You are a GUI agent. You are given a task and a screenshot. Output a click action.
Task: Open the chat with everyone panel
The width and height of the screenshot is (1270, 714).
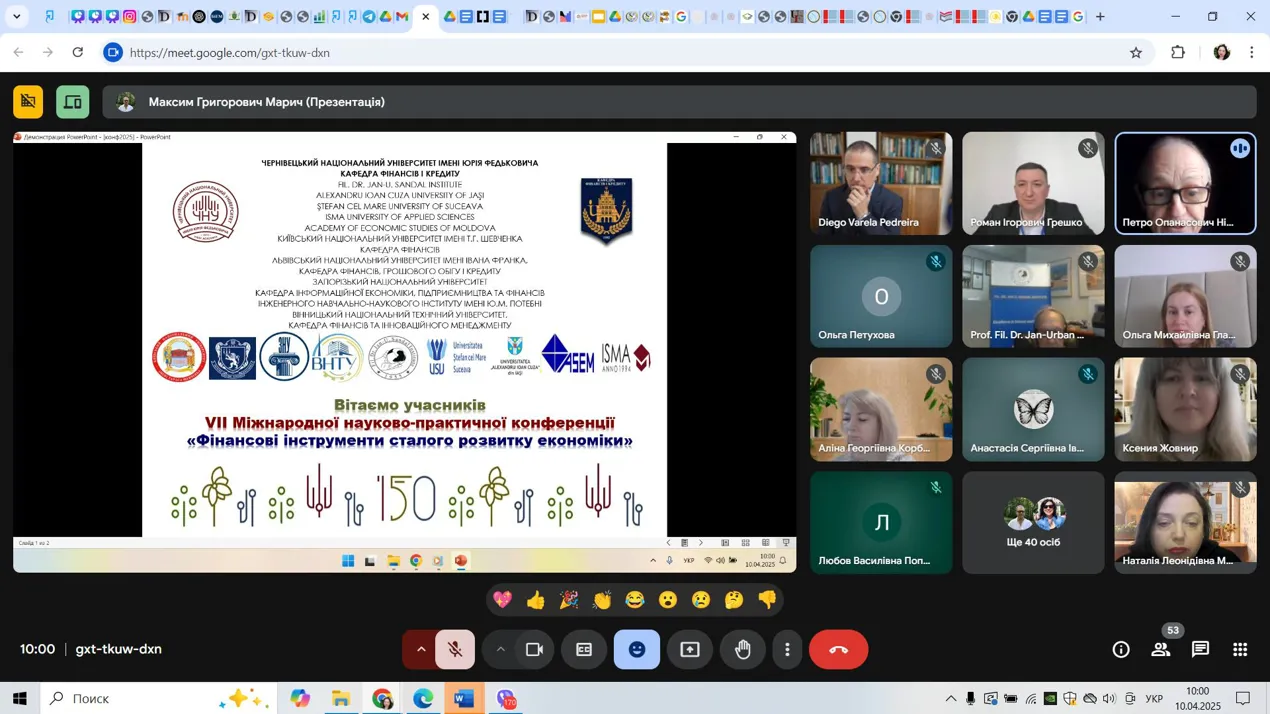click(x=1200, y=650)
